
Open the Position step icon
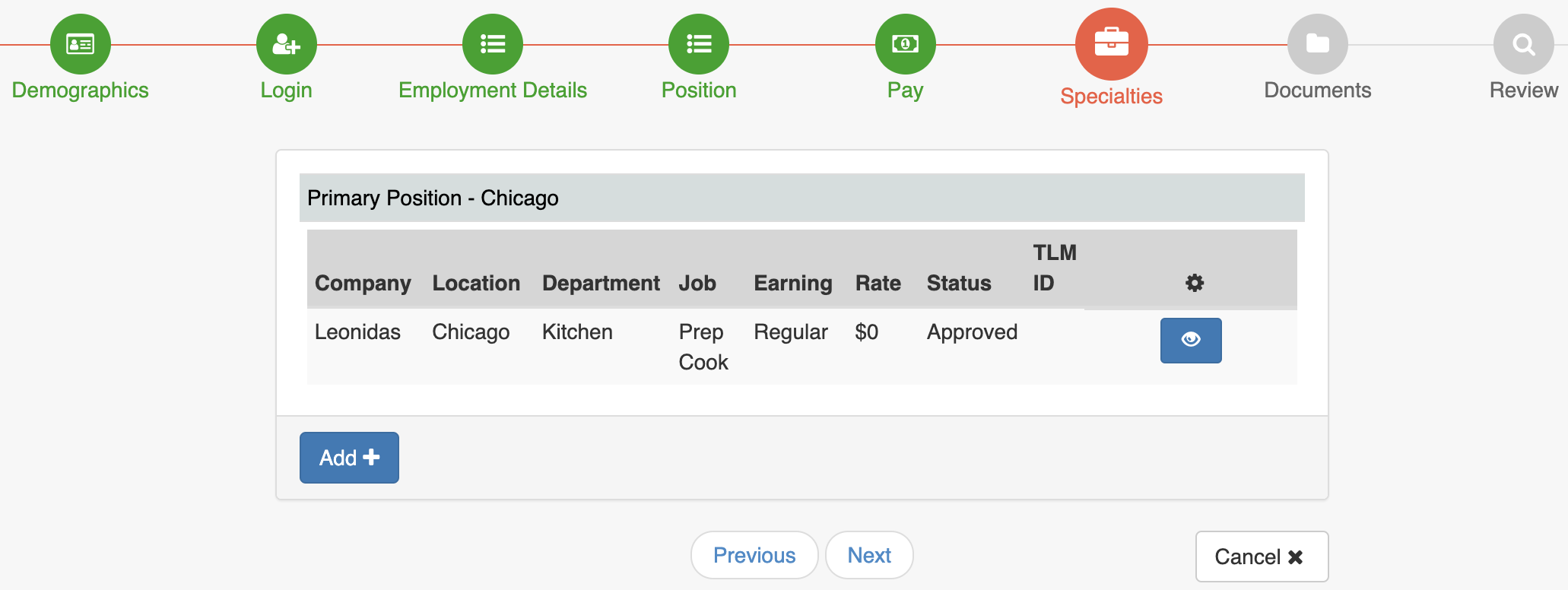[698, 43]
